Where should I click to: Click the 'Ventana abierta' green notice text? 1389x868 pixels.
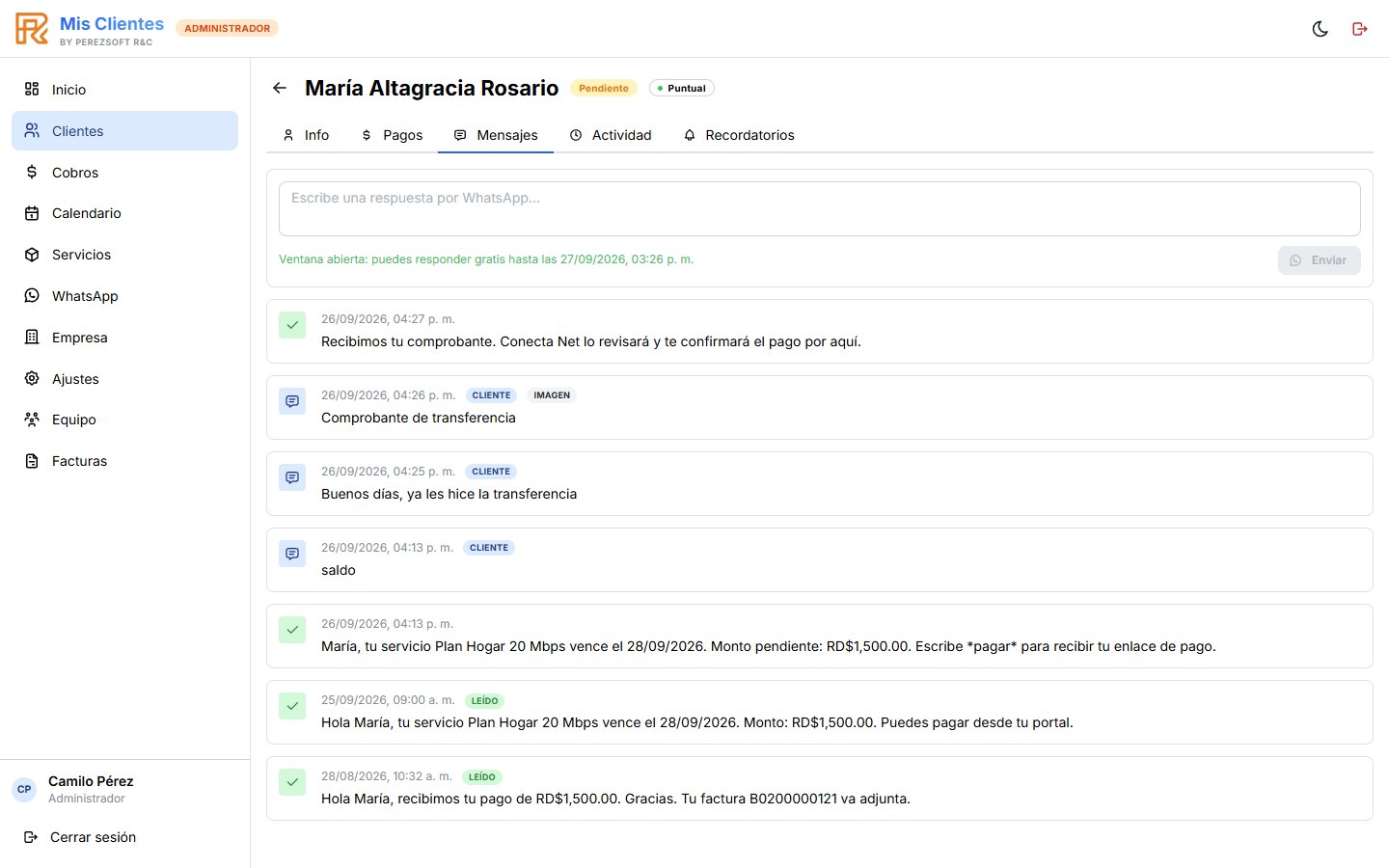(486, 259)
